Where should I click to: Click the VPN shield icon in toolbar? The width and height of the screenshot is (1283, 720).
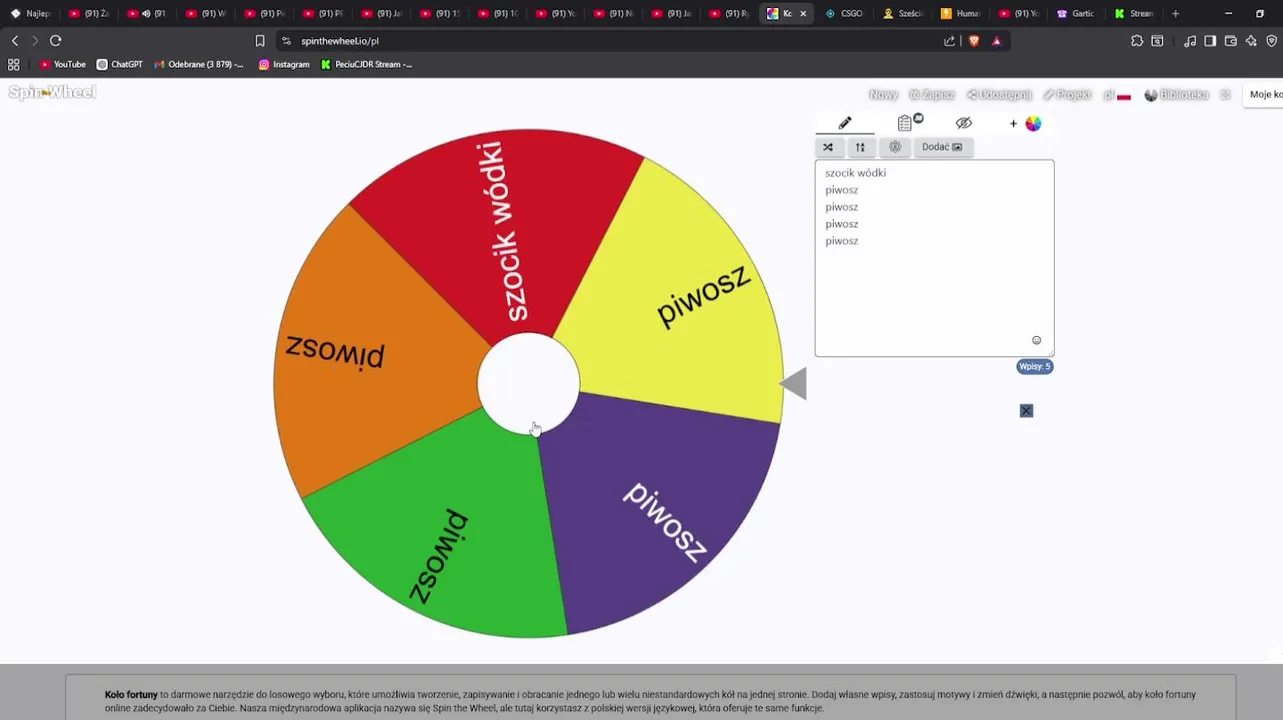click(x=1272, y=41)
